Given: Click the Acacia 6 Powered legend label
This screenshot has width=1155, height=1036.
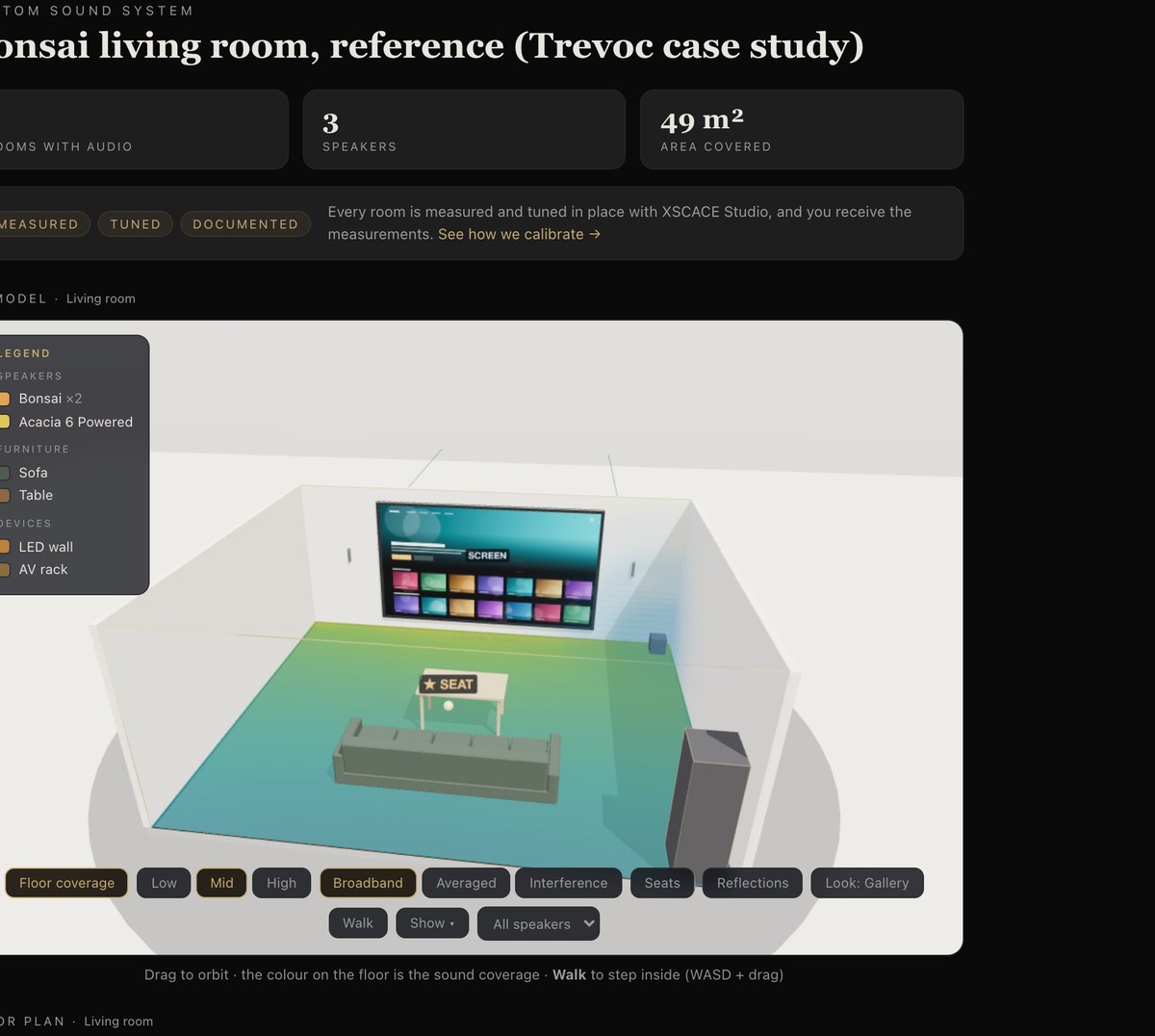Looking at the screenshot, I should (76, 422).
